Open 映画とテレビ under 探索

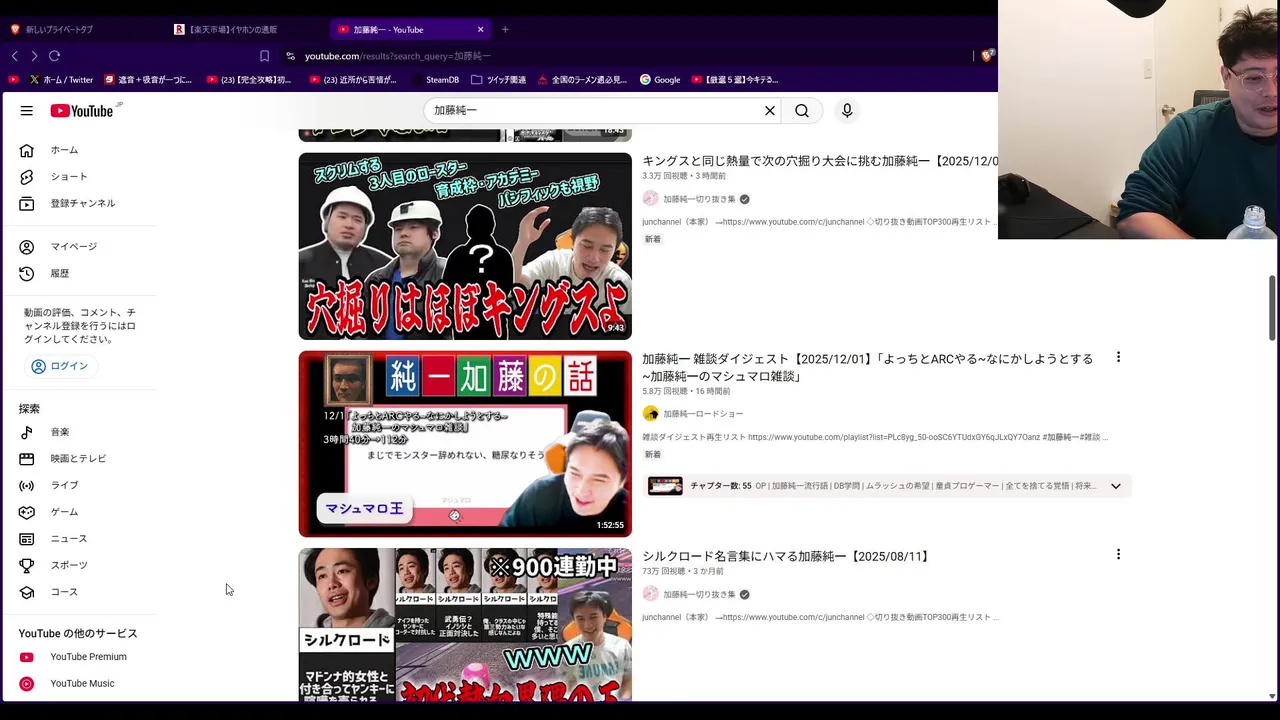pyautogui.click(x=80, y=459)
